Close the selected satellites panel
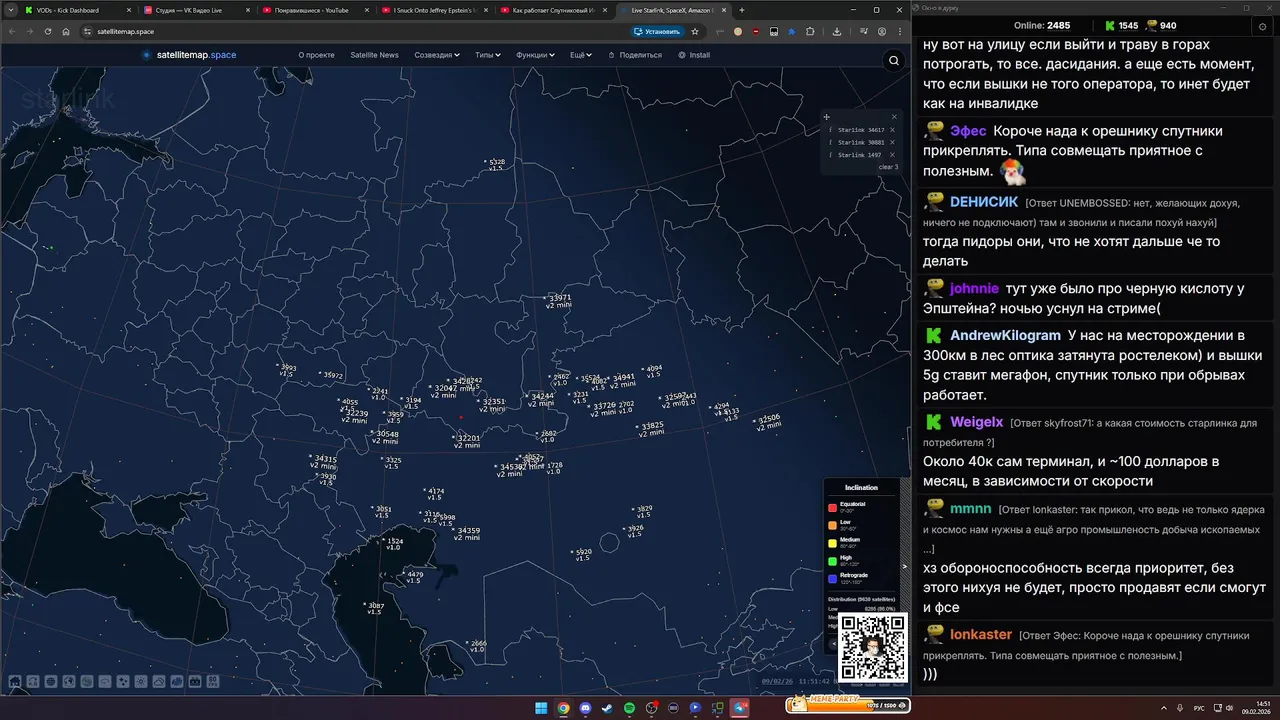 (894, 117)
